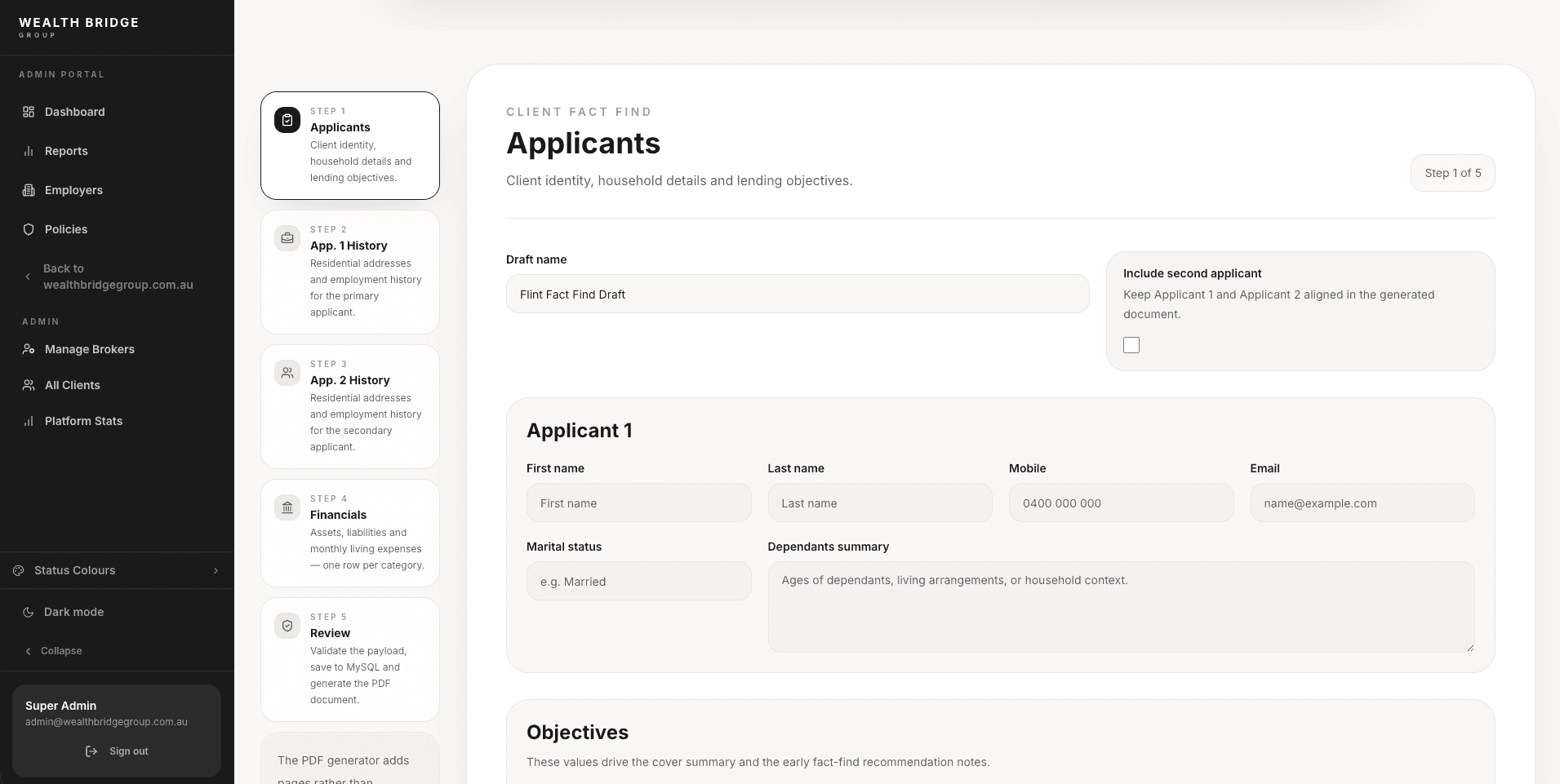Click the Step 5 shield check icon

pos(287,626)
